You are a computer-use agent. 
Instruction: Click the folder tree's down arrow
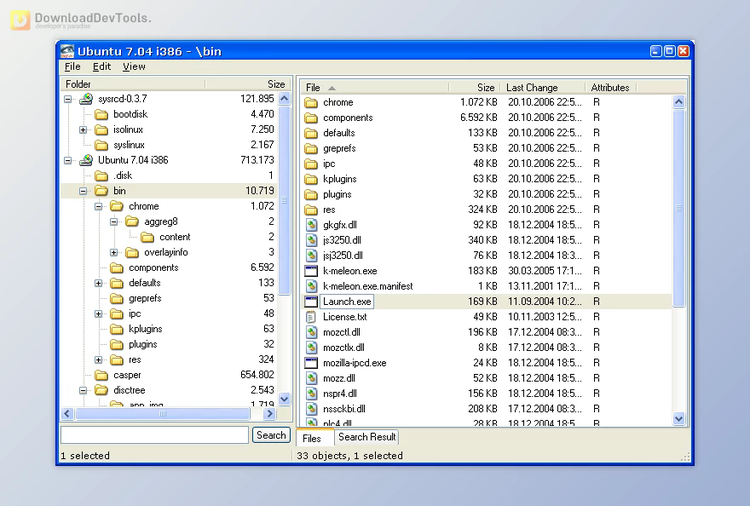(284, 399)
